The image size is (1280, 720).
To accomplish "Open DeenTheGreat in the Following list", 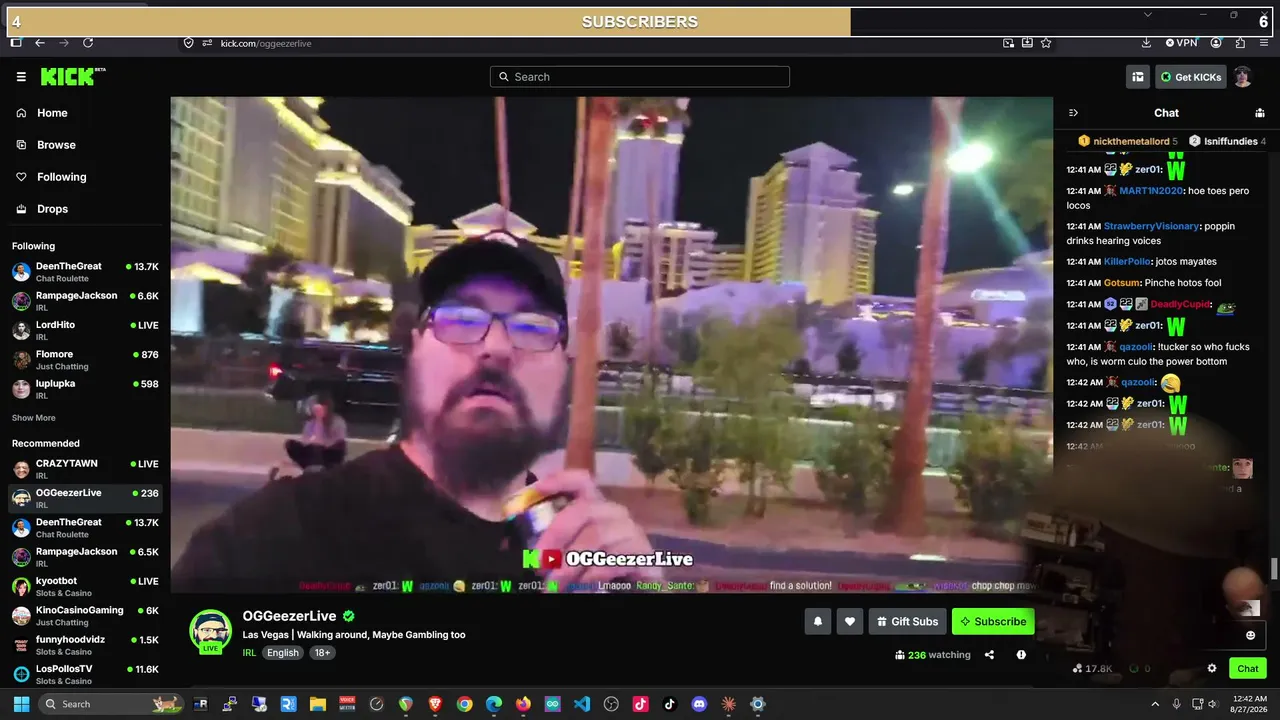I will (85, 272).
